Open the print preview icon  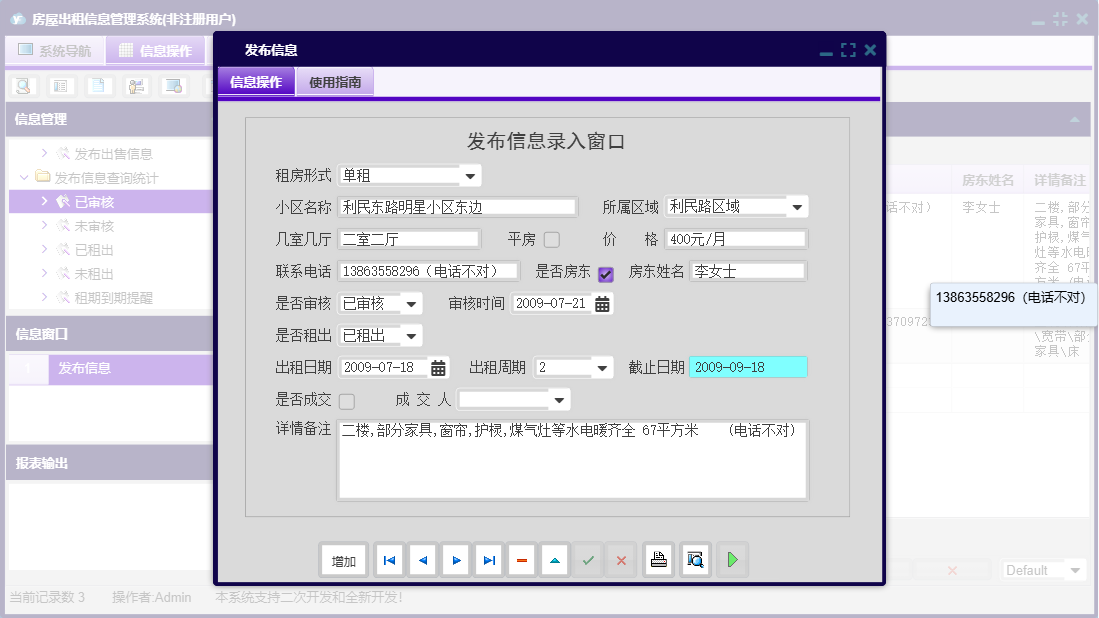click(x=695, y=560)
